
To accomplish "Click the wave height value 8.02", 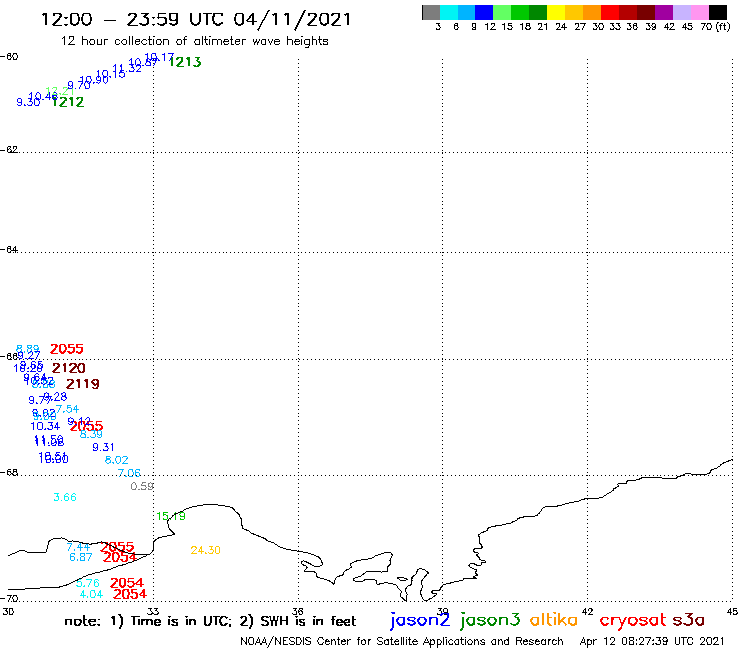I will point(117,460).
